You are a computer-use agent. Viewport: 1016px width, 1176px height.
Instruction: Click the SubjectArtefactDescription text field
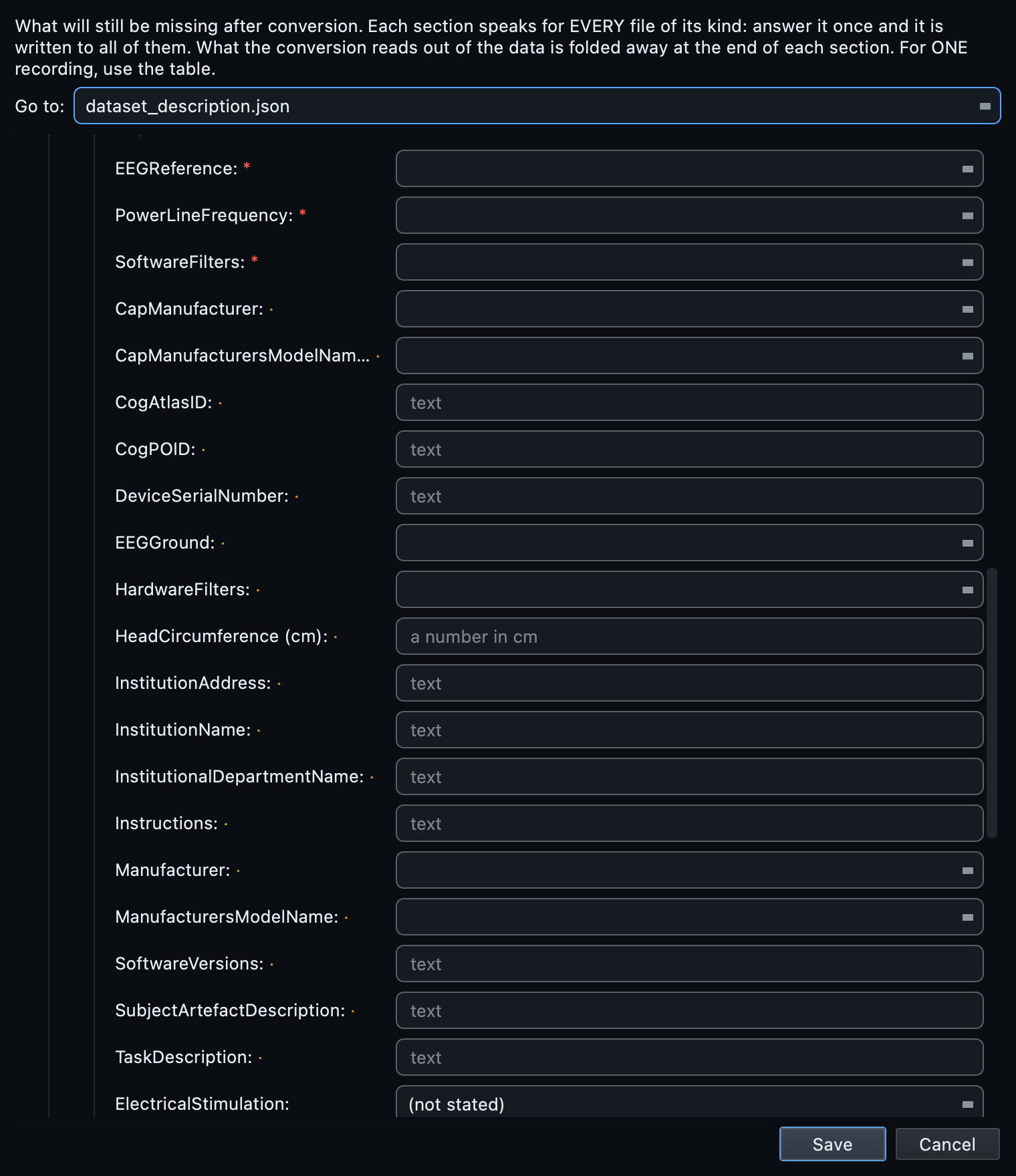689,1010
